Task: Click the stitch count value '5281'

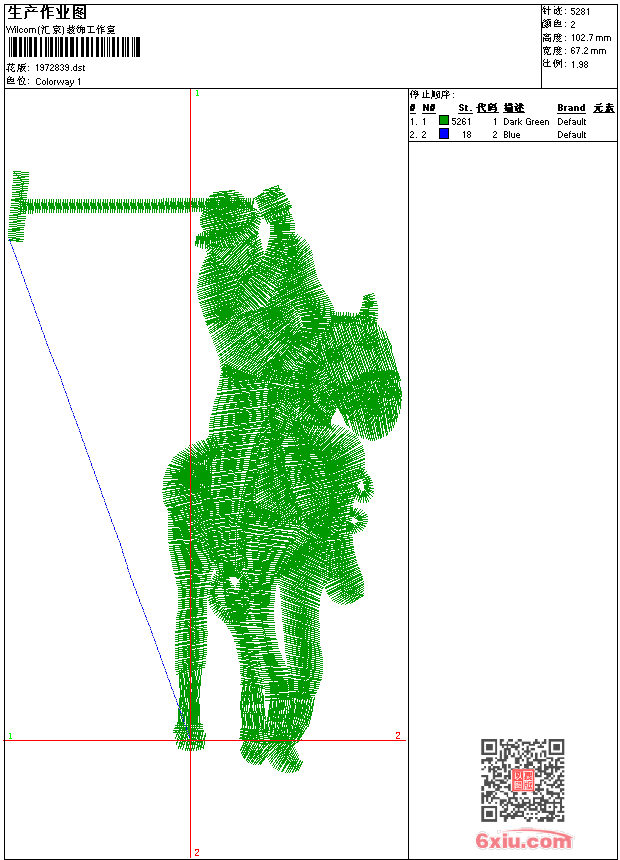Action: point(580,12)
